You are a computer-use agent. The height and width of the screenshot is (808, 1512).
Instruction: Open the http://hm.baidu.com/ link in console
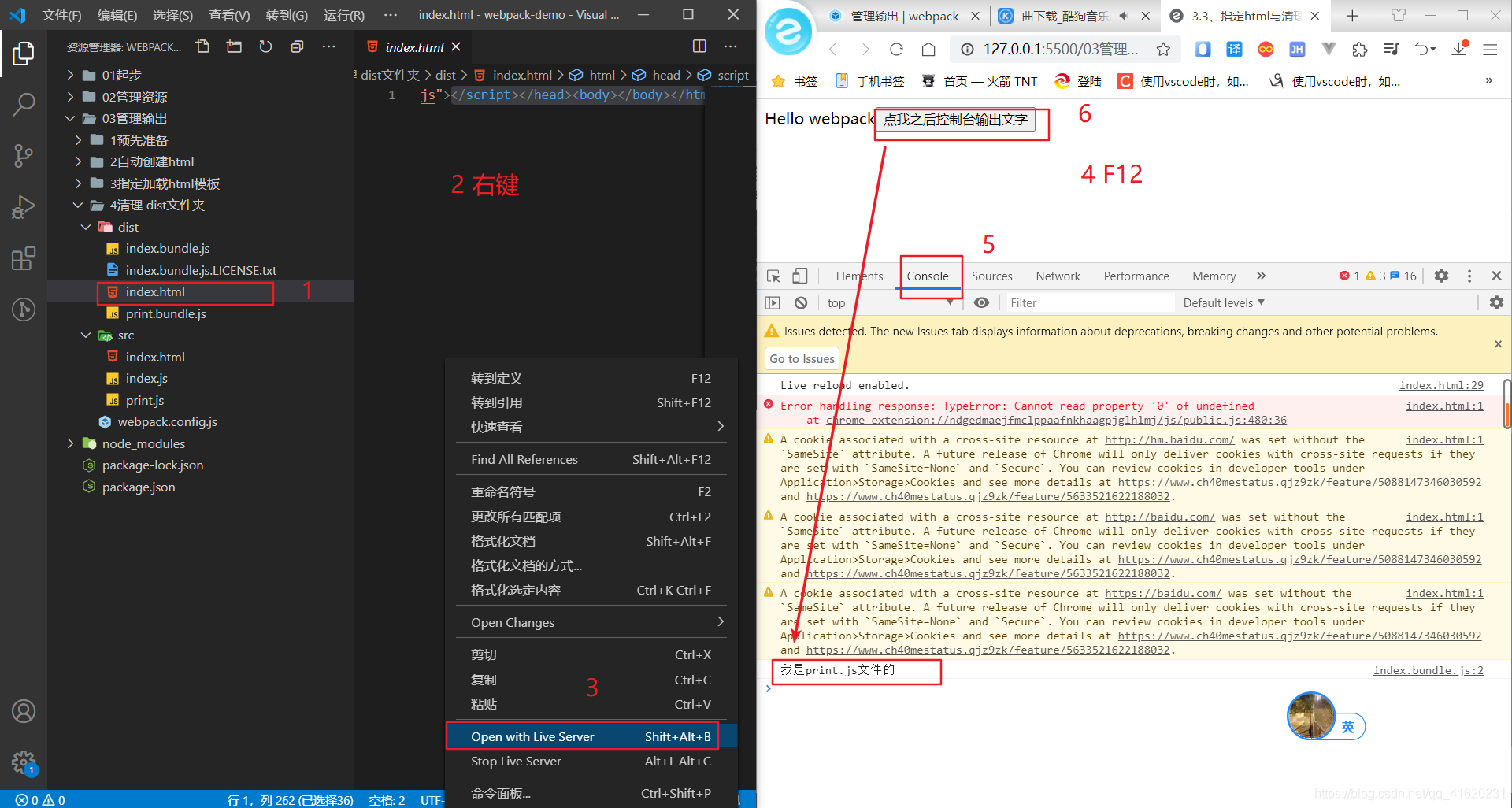(x=1169, y=439)
